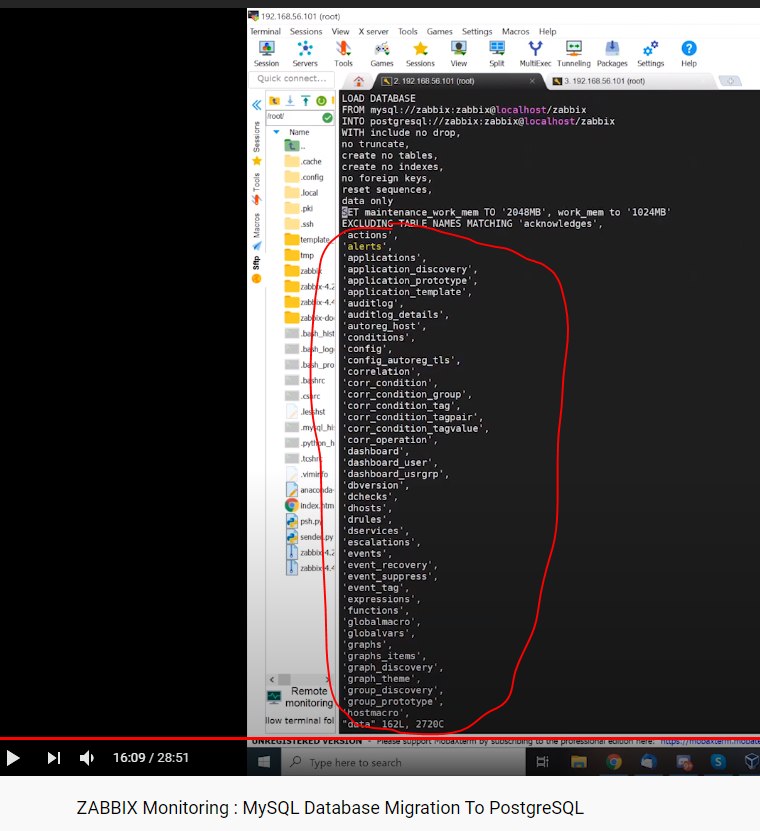Click the Windows Start button

tap(263, 762)
